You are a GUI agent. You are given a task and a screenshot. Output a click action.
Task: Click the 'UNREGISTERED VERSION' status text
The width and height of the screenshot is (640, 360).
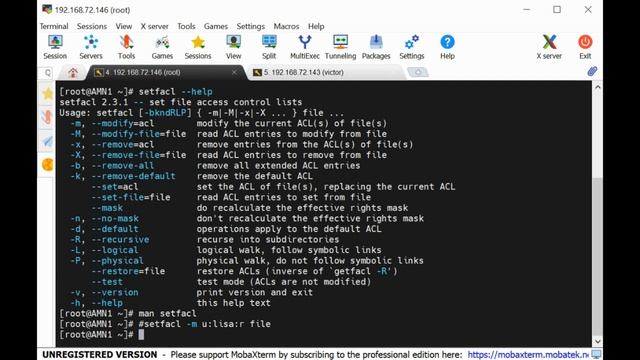(100, 354)
